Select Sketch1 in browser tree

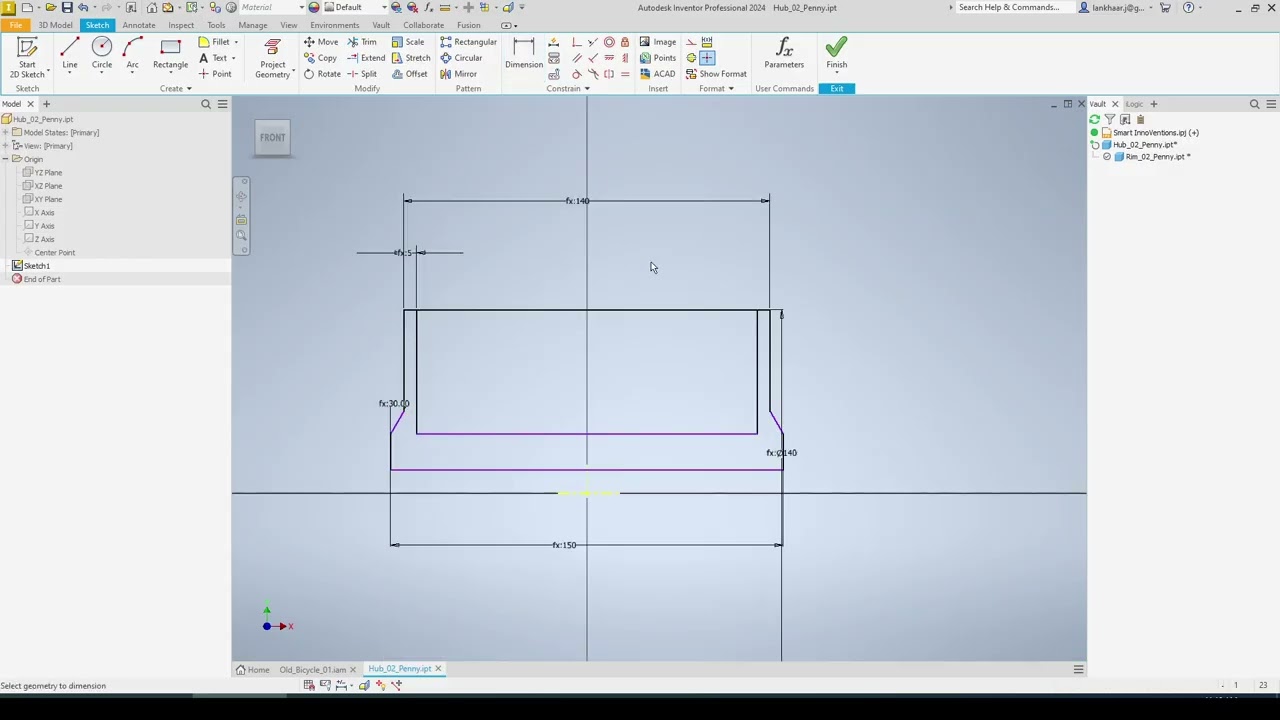(x=36, y=266)
